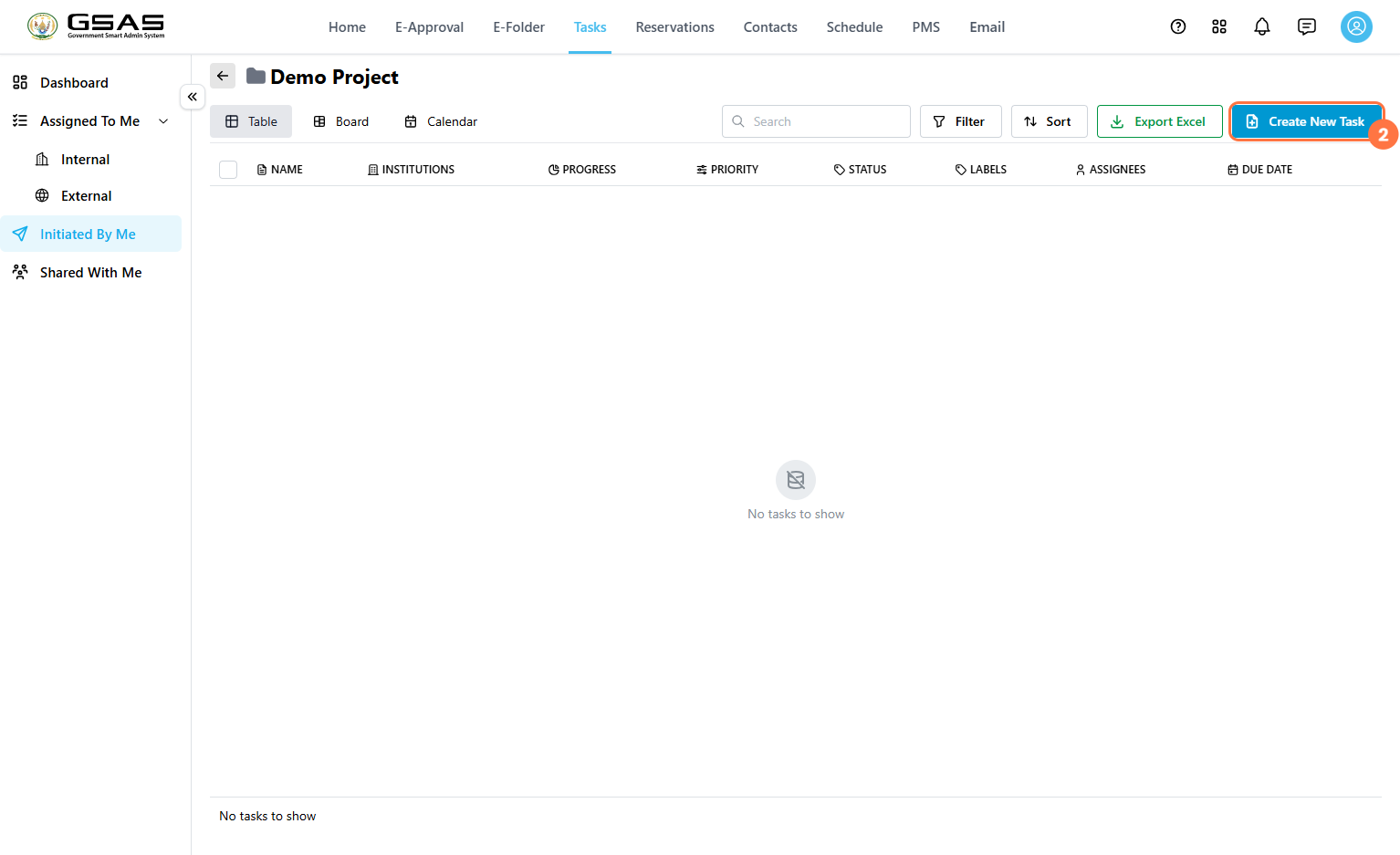Screen dimensions: 1400x855
Task: Open the E-Folder menu
Action: click(518, 27)
